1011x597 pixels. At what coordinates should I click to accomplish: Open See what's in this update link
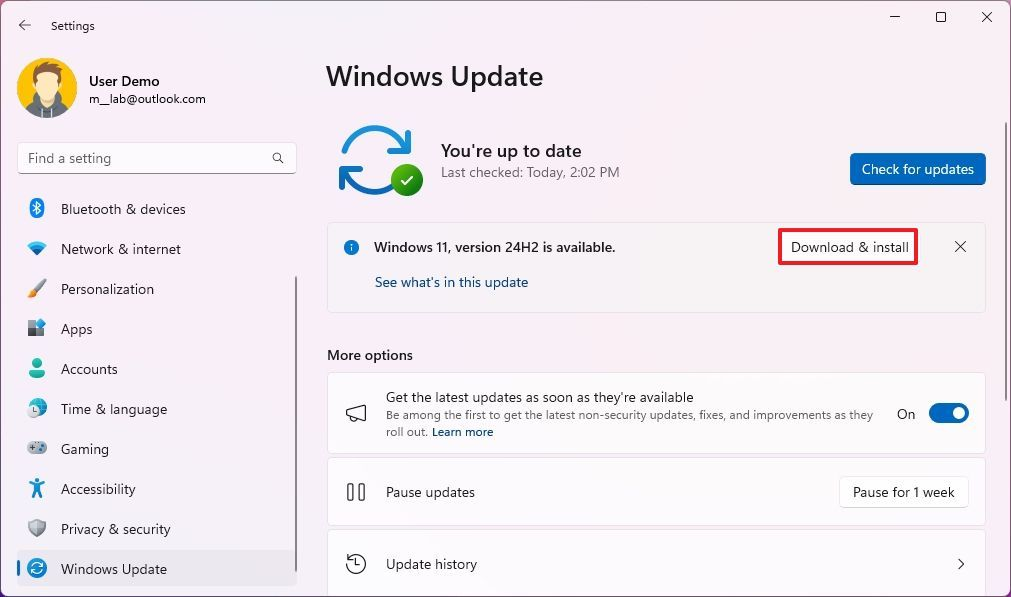[451, 282]
